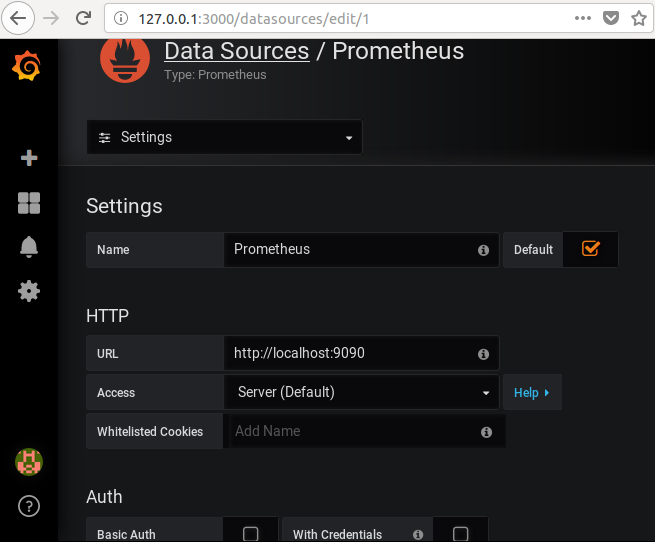Edit the Name field containing Prometheus

(x=361, y=249)
